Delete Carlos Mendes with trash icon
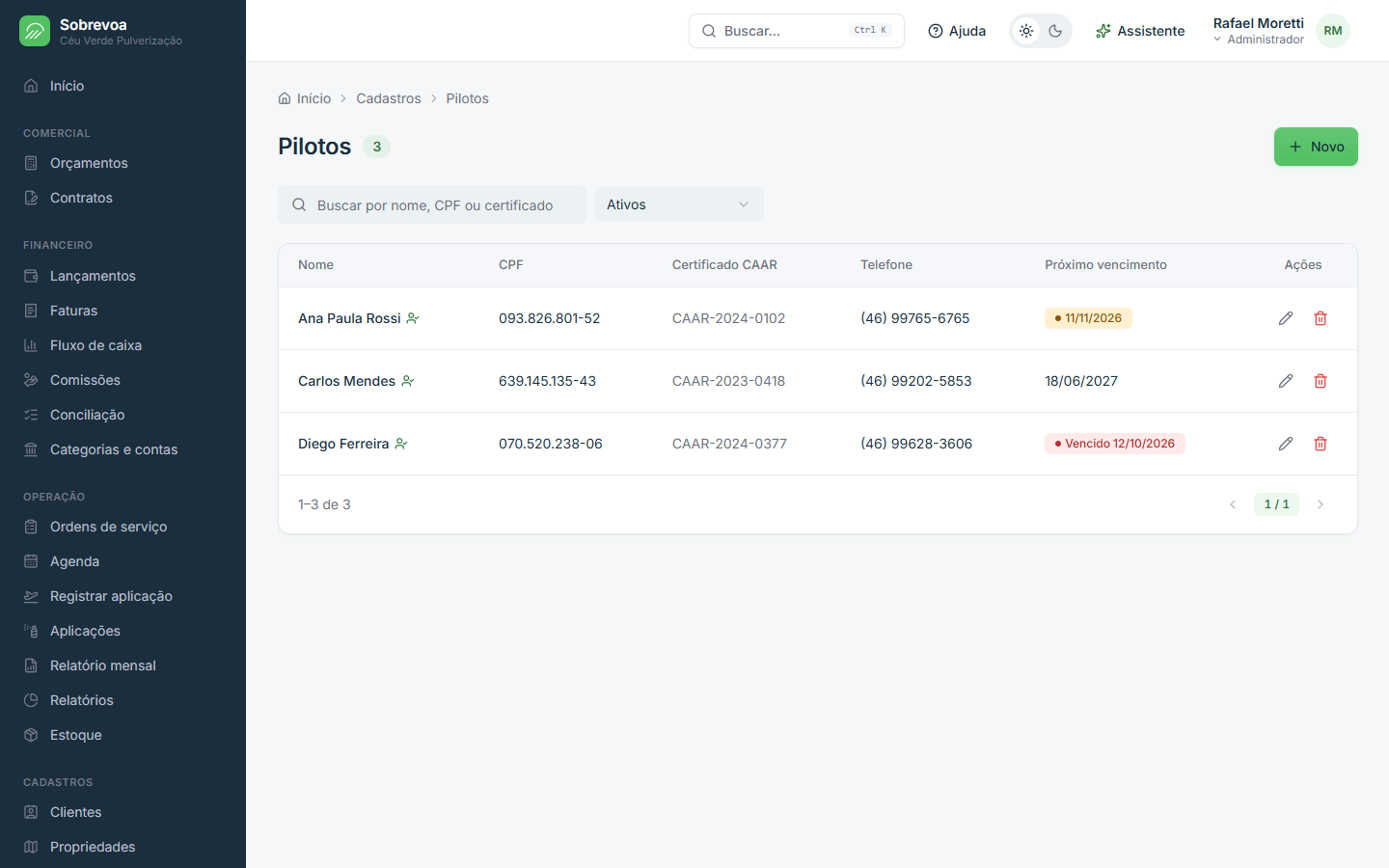This screenshot has width=1389, height=868. [x=1321, y=381]
